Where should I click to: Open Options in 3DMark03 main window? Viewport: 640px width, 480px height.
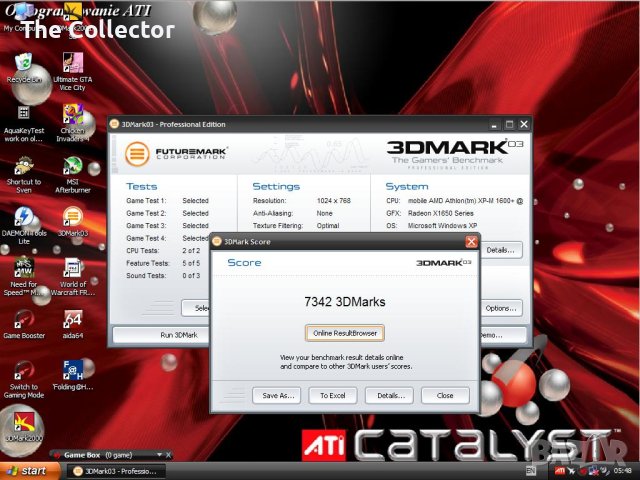click(x=501, y=309)
